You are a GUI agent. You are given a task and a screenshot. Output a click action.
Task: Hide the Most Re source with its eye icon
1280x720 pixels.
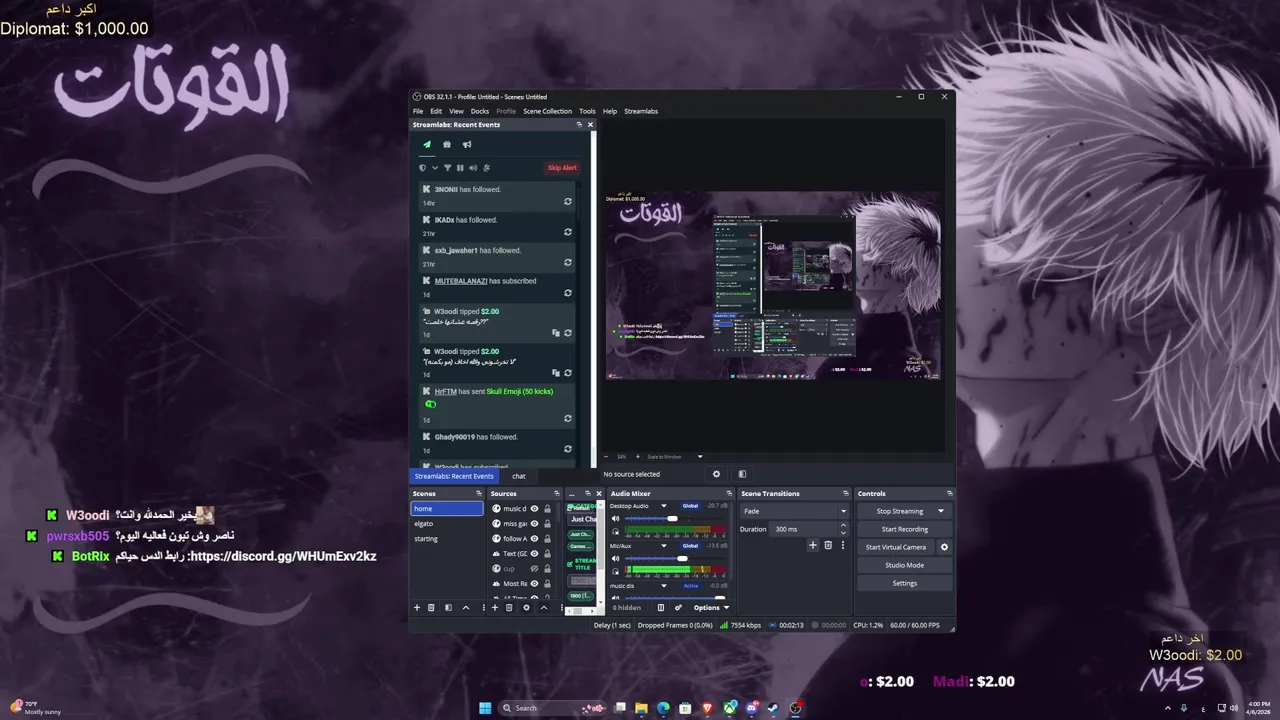click(x=534, y=584)
